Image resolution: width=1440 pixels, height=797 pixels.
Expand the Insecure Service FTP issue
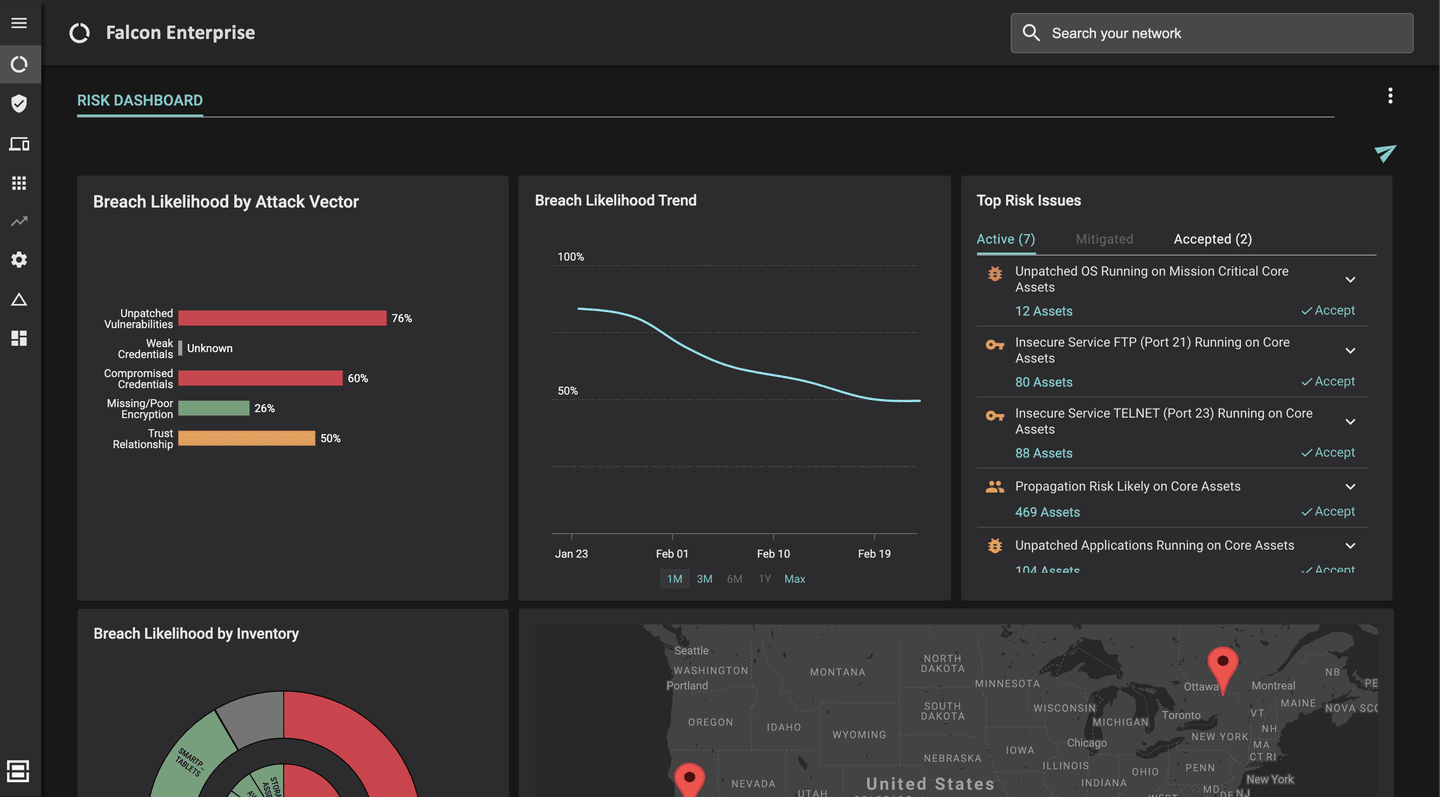pos(1350,351)
